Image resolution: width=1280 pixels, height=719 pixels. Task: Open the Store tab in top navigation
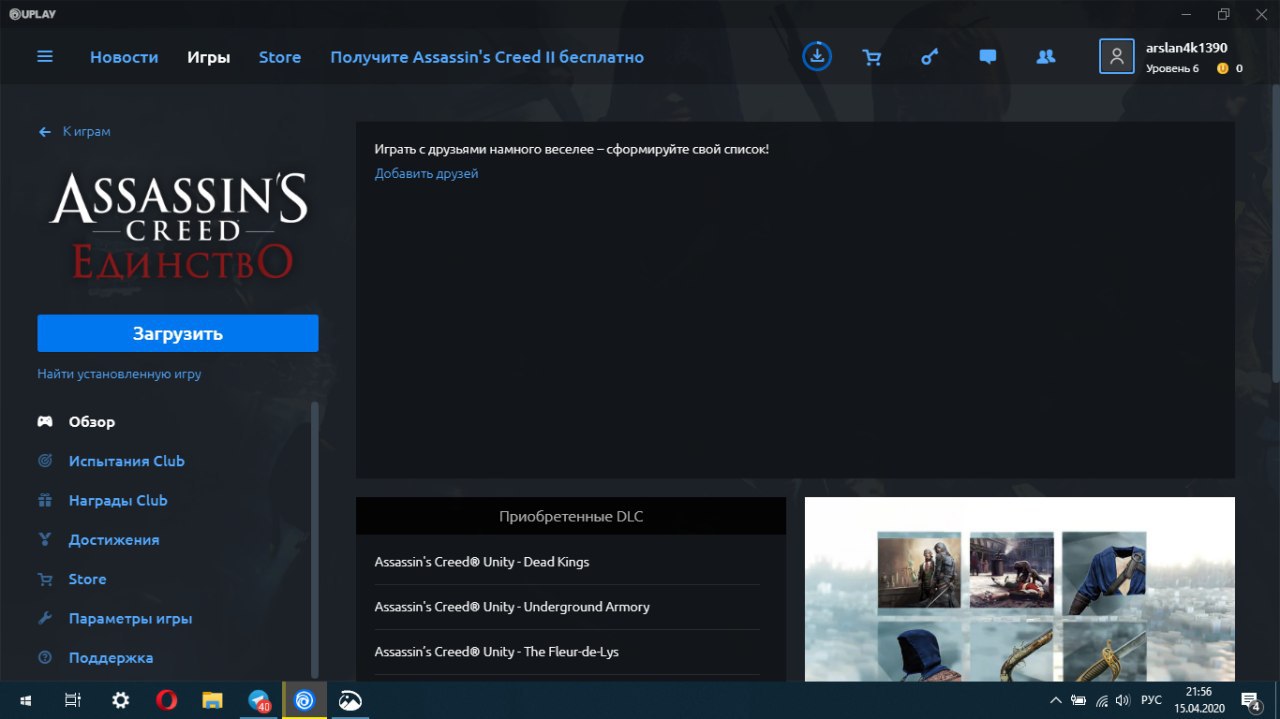coord(280,57)
